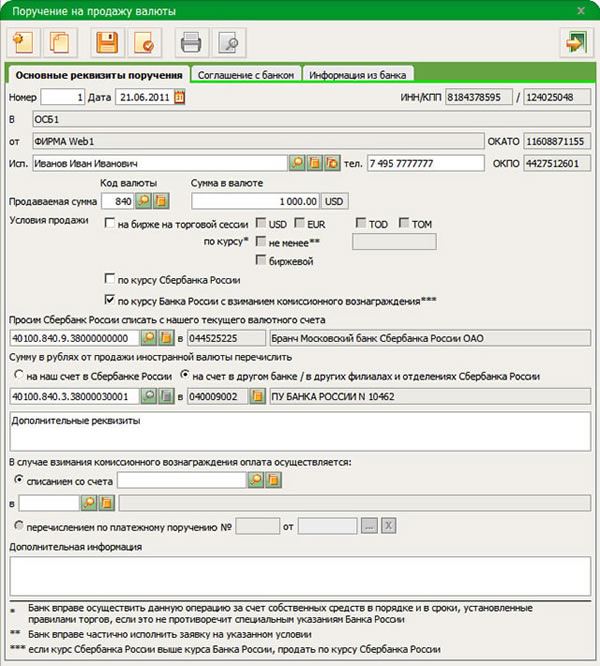Open account lookup beside 'списанием со счета' field
This screenshot has width=600, height=666.
tap(256, 480)
